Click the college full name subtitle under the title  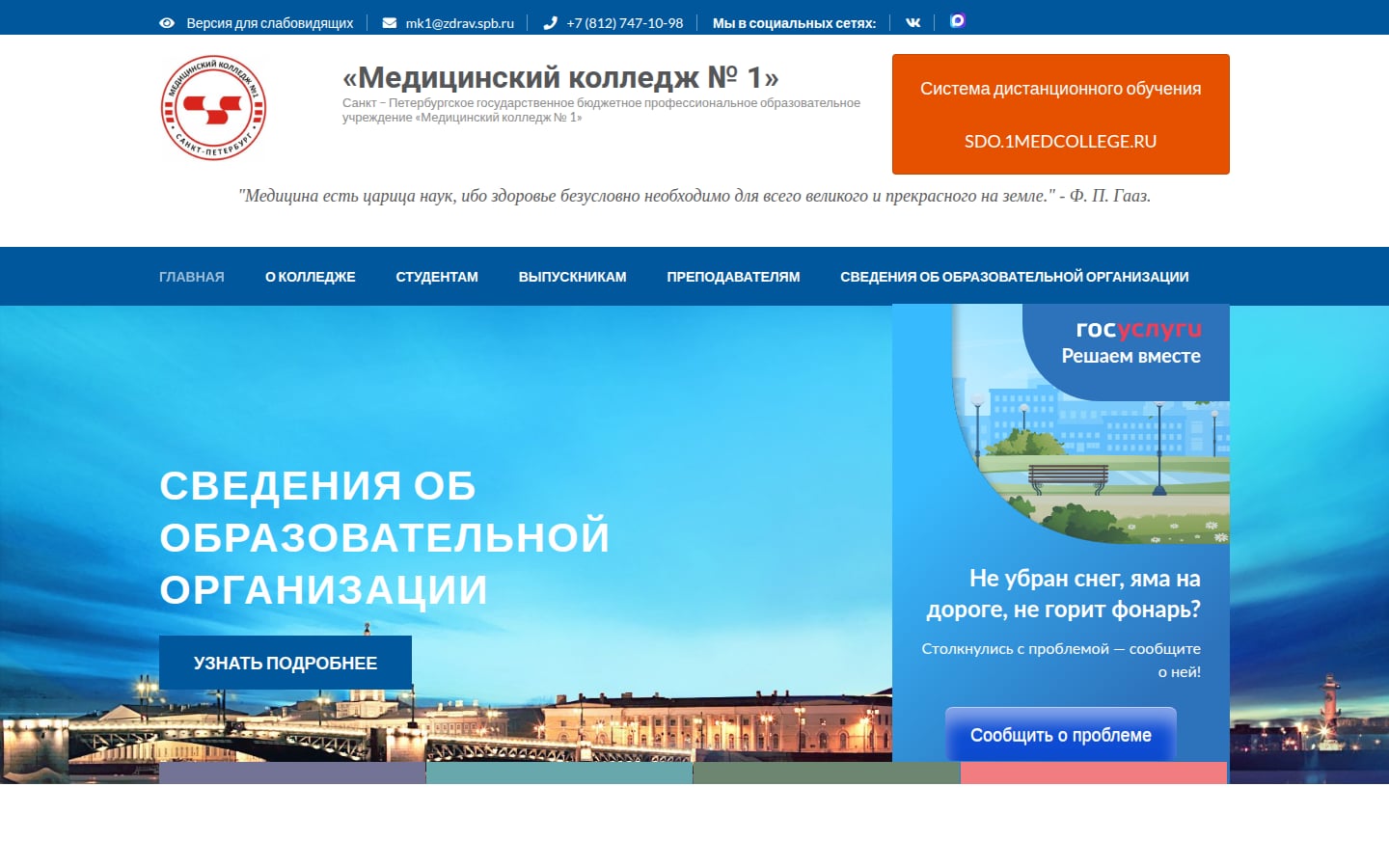point(601,110)
